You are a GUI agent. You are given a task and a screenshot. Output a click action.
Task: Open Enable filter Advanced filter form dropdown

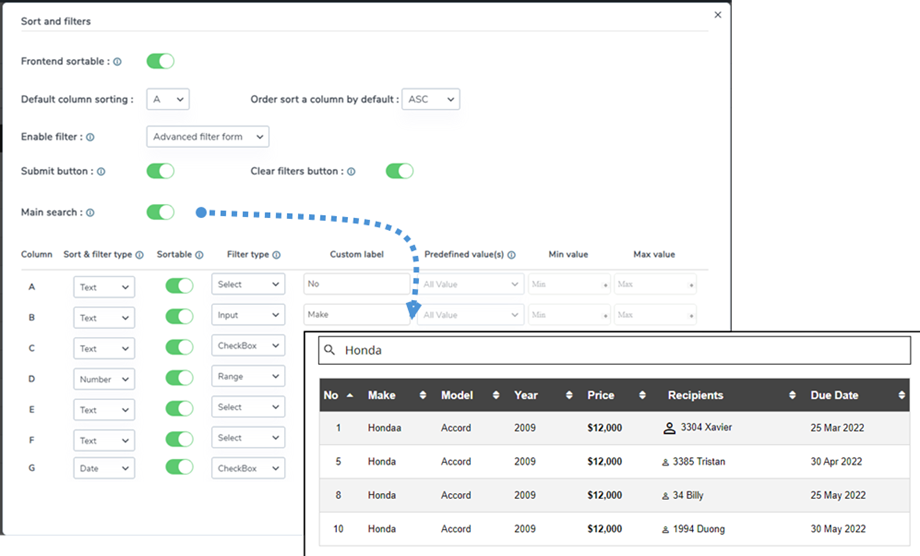207,136
